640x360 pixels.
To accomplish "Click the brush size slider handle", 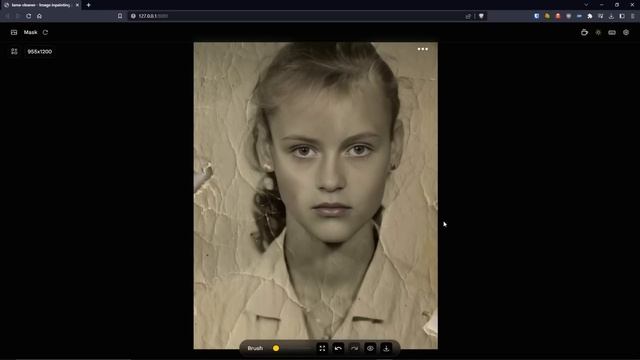I will click(x=276, y=348).
